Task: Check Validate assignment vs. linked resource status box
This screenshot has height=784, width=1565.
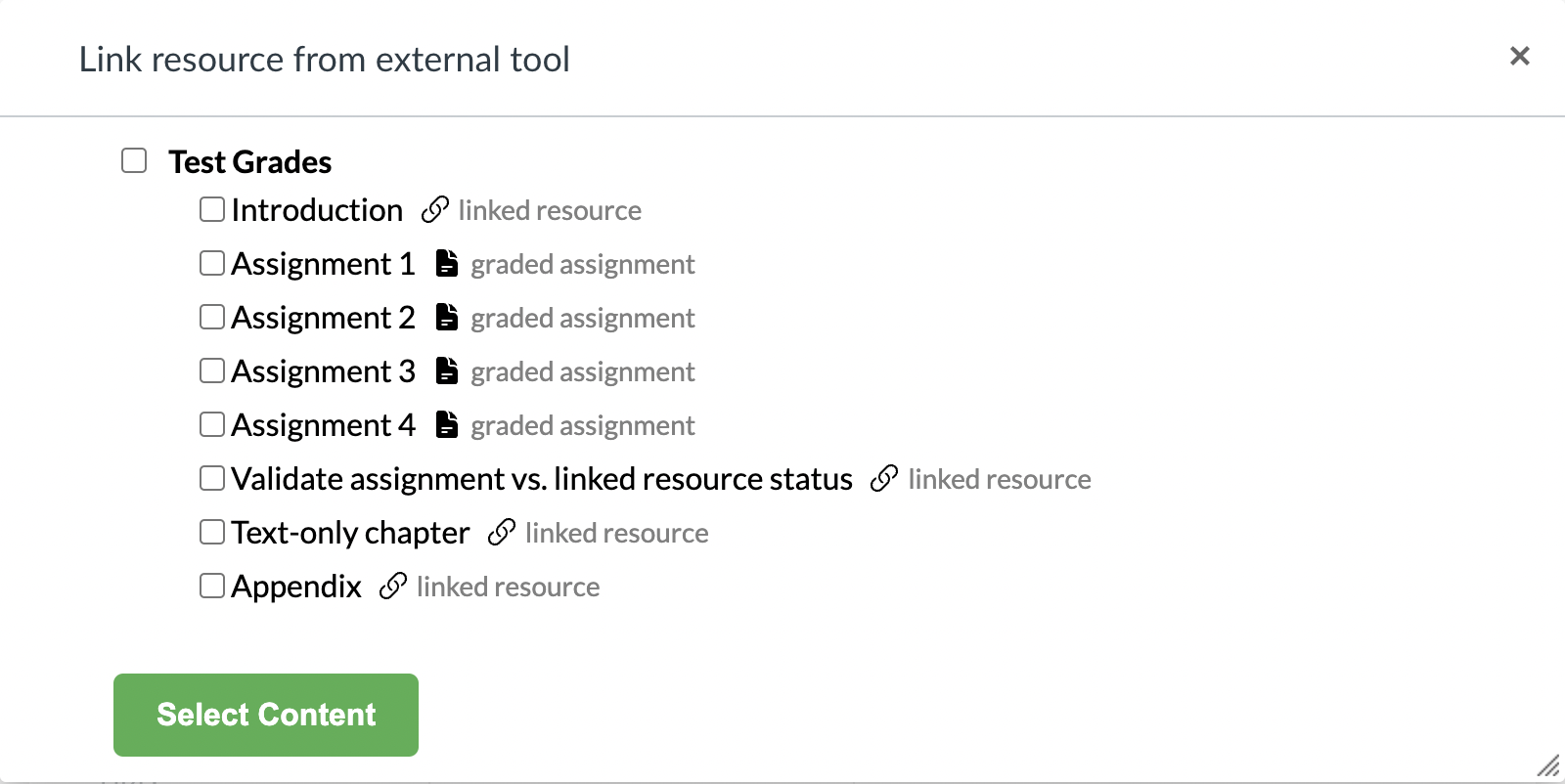Action: click(212, 478)
